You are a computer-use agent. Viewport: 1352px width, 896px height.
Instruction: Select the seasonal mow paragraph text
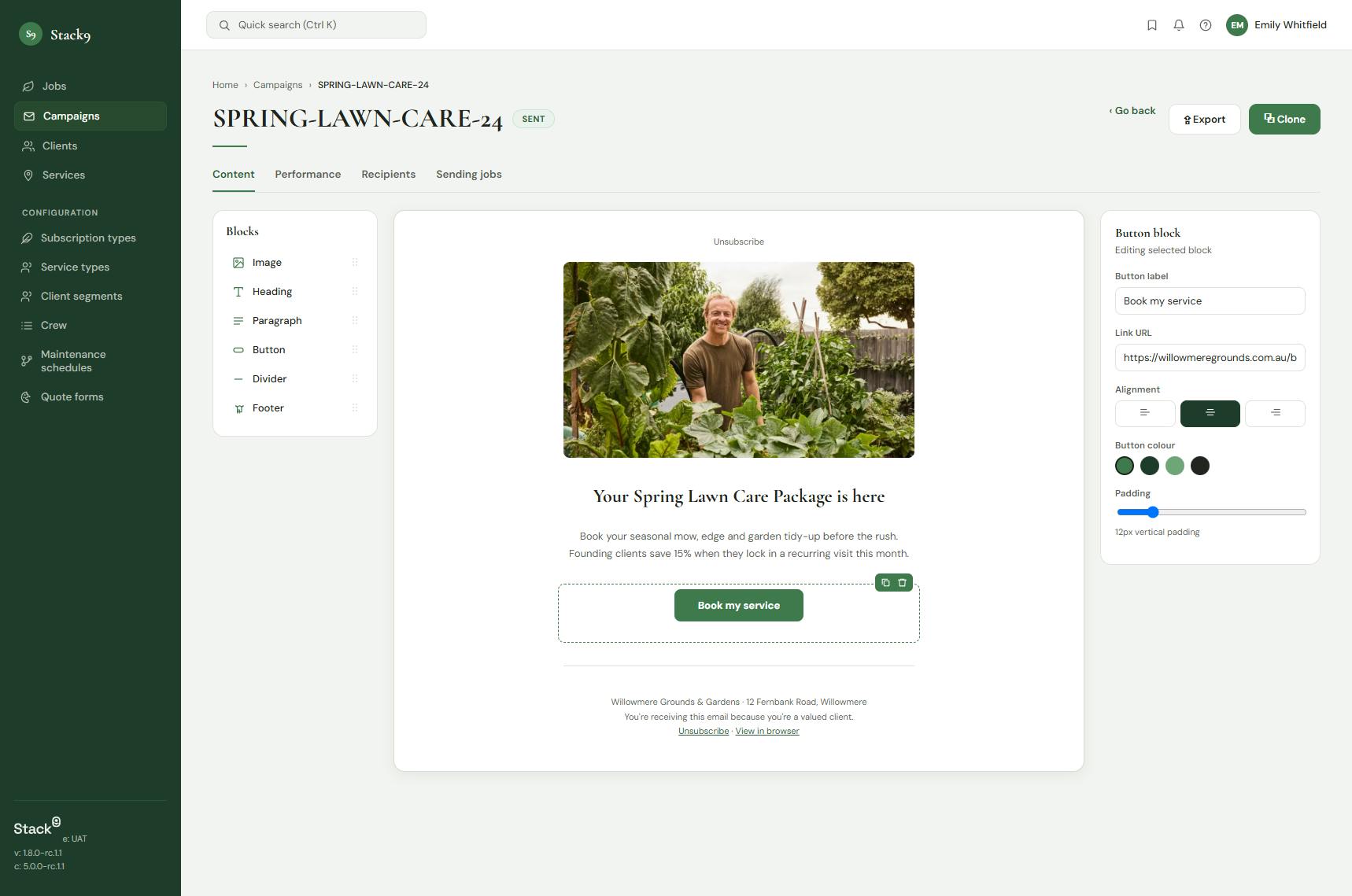click(739, 545)
